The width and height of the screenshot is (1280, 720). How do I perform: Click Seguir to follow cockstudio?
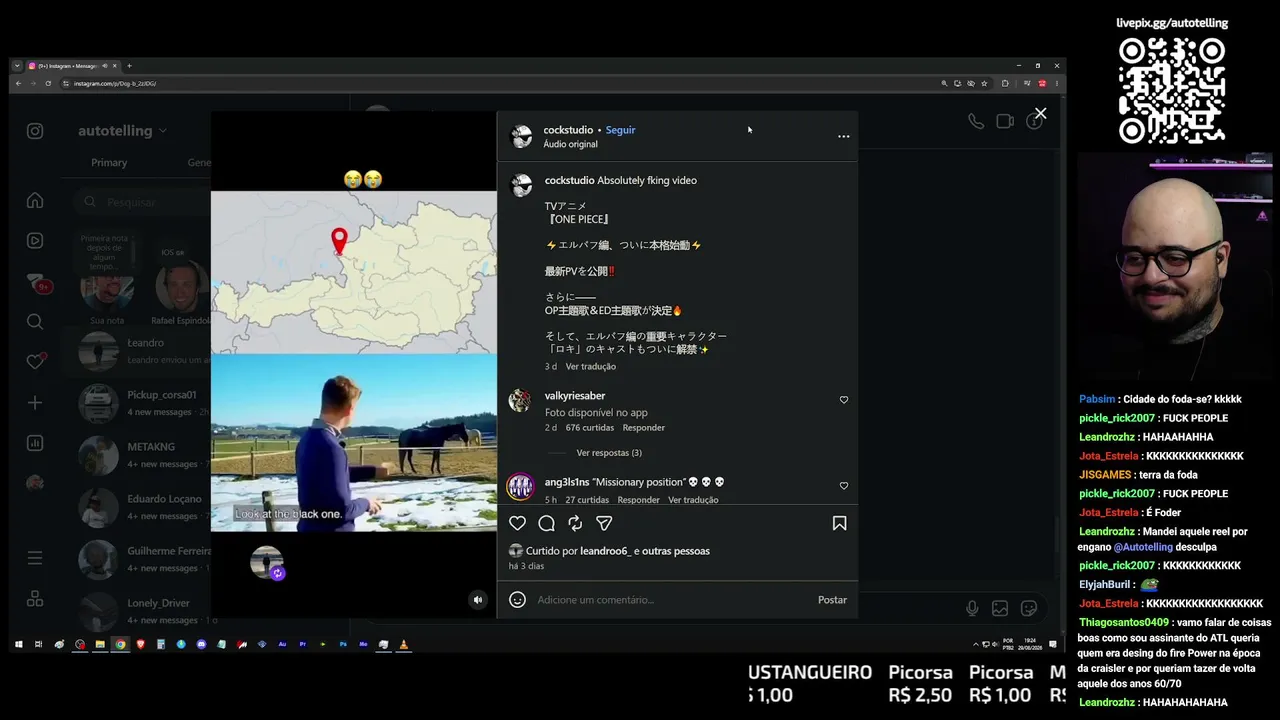620,130
